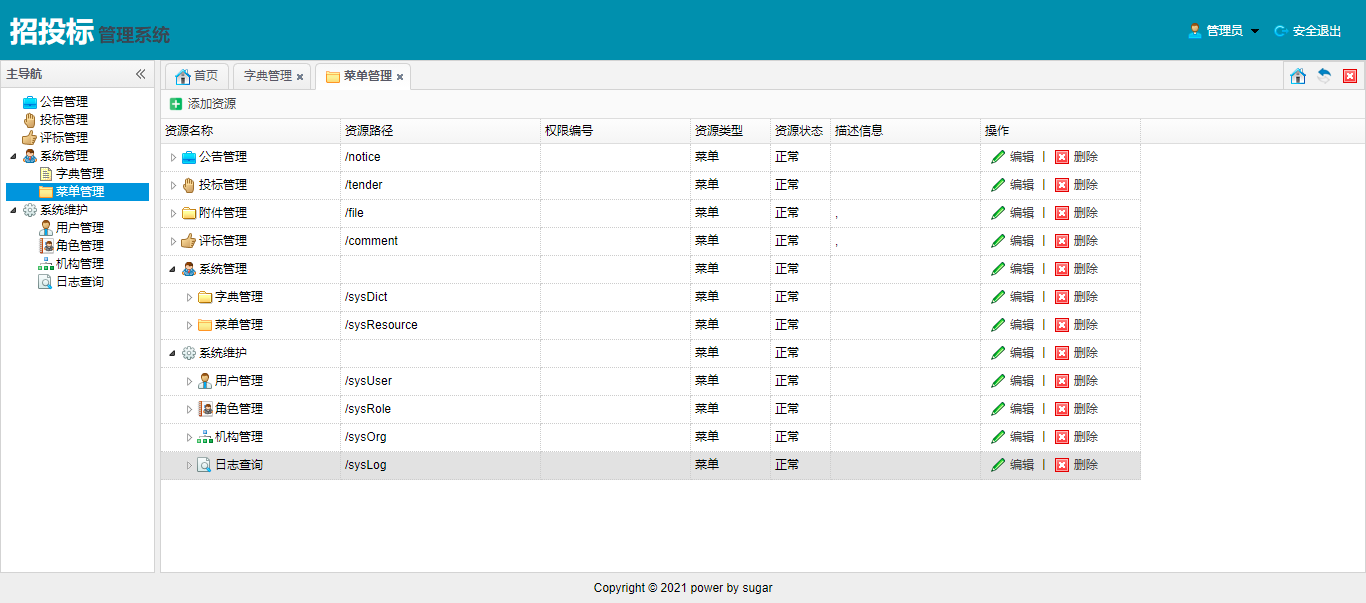Open the 管理员 dropdown arrow
Viewport: 1366px width, 603px height.
(x=1255, y=31)
